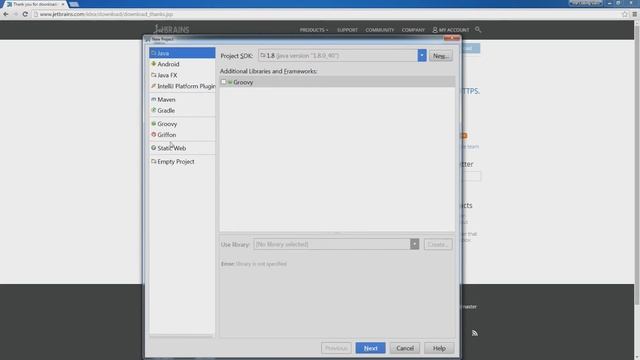Open the Project SDK dropdown arrow
Viewport: 640px width, 360px height.
(x=422, y=56)
